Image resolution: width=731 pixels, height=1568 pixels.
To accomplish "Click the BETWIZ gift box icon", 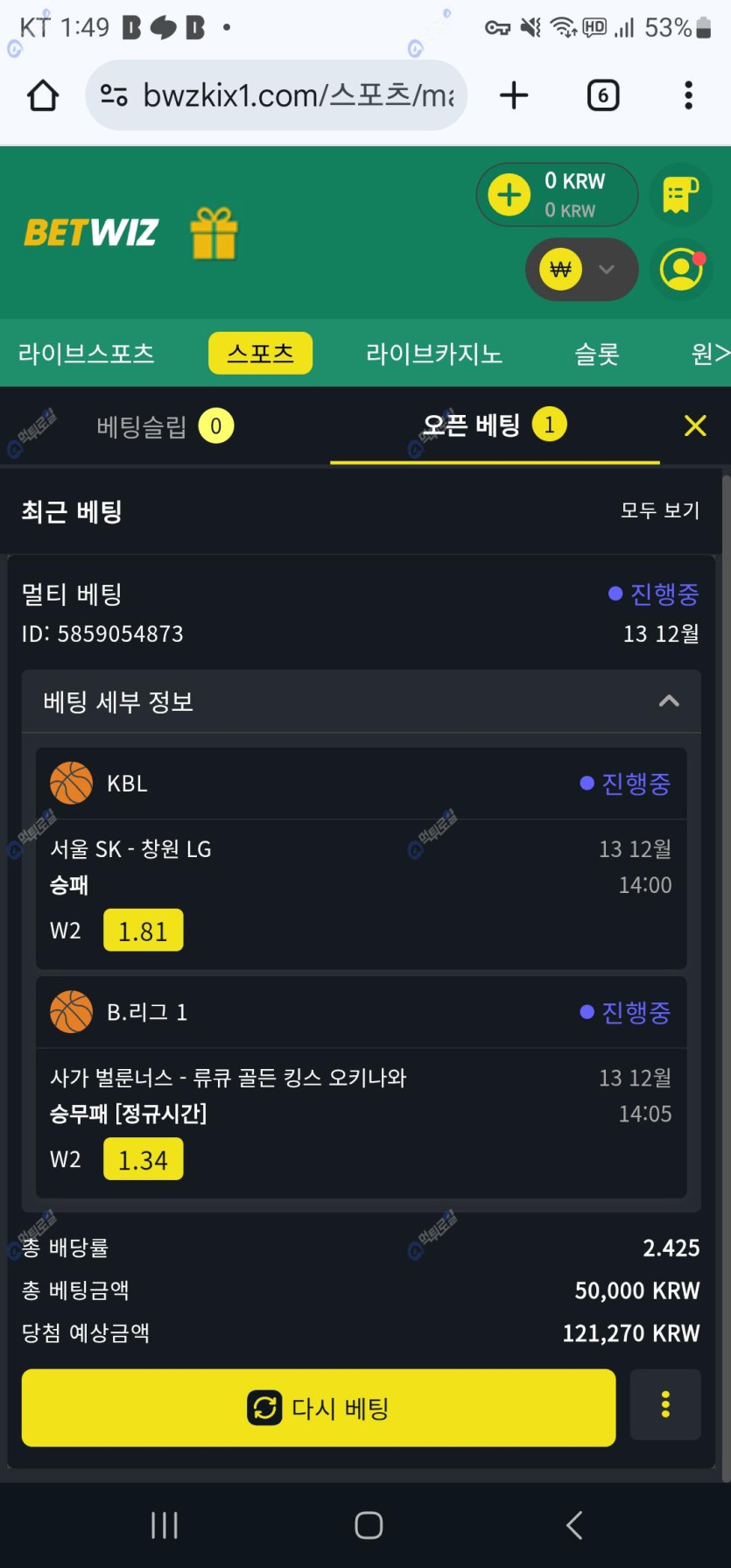I will [x=214, y=233].
